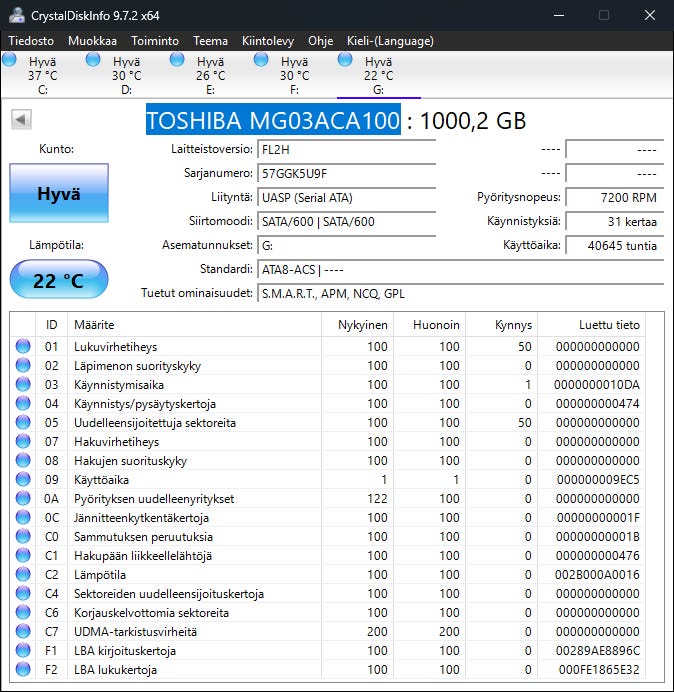This screenshot has width=674, height=692.
Task: Click the status orb for Lämpötila attribute row
Action: [23, 575]
